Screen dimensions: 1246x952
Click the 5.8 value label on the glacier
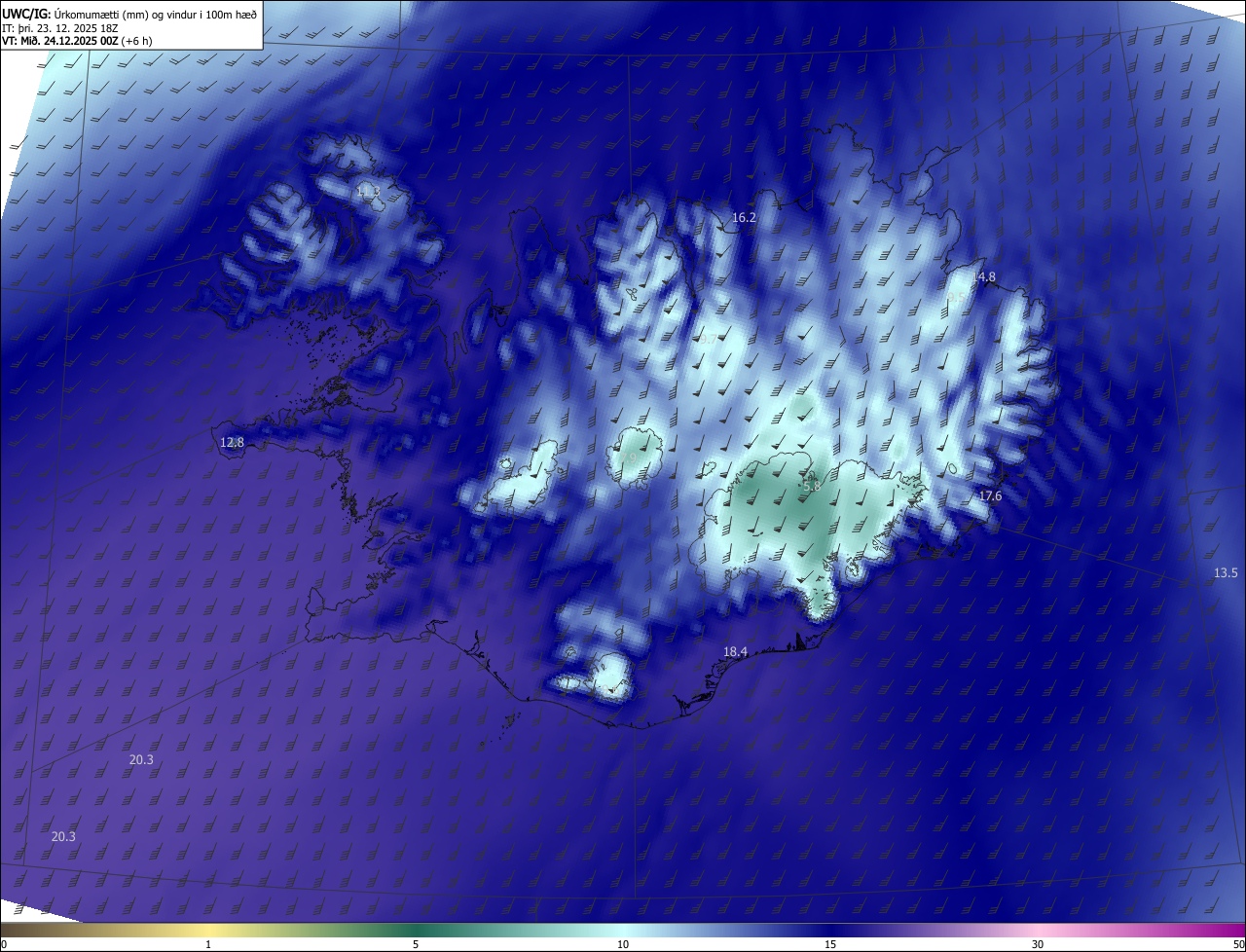(x=812, y=485)
